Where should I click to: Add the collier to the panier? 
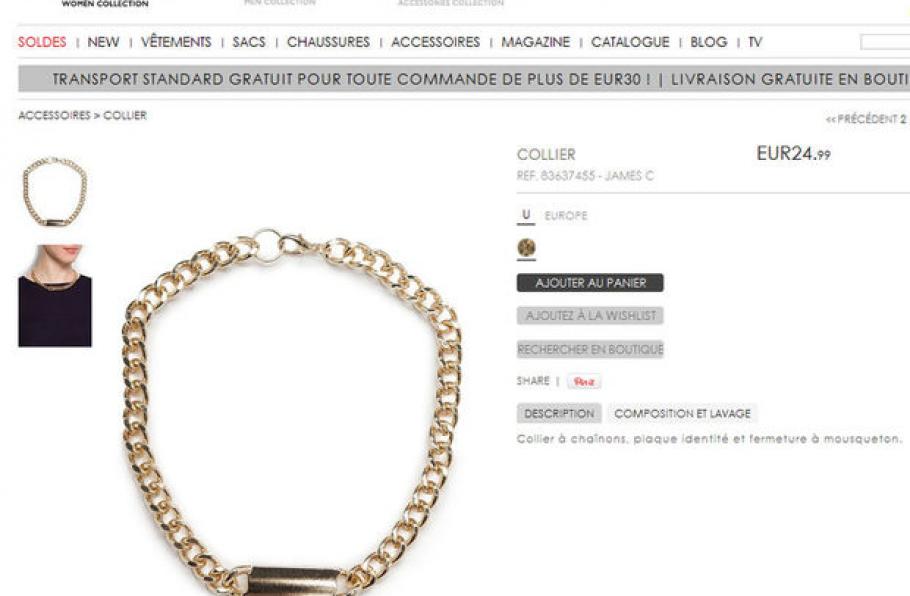590,283
